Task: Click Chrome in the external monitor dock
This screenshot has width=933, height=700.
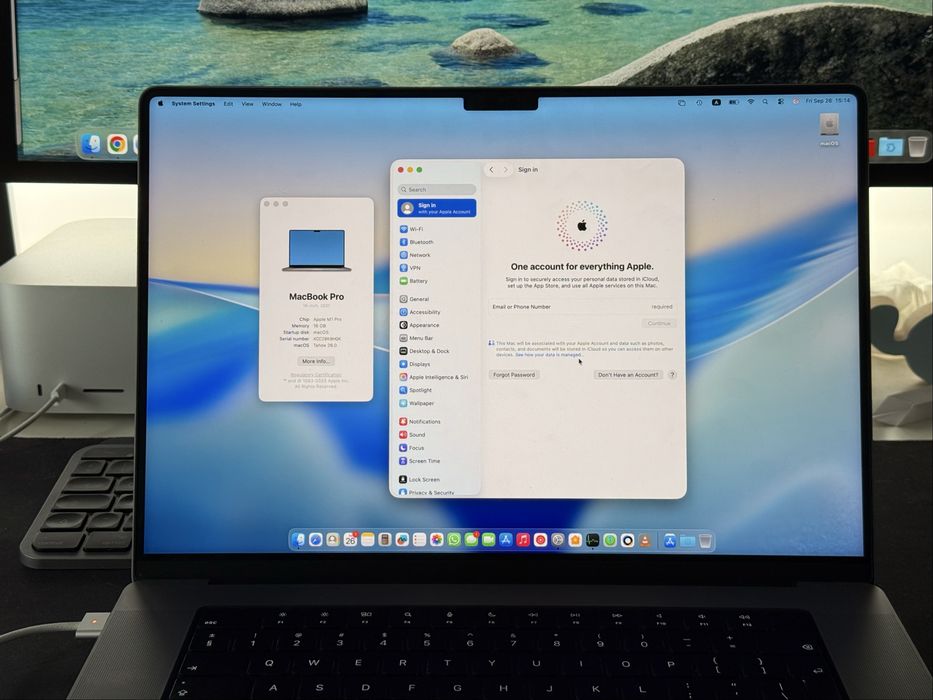Action: point(117,144)
